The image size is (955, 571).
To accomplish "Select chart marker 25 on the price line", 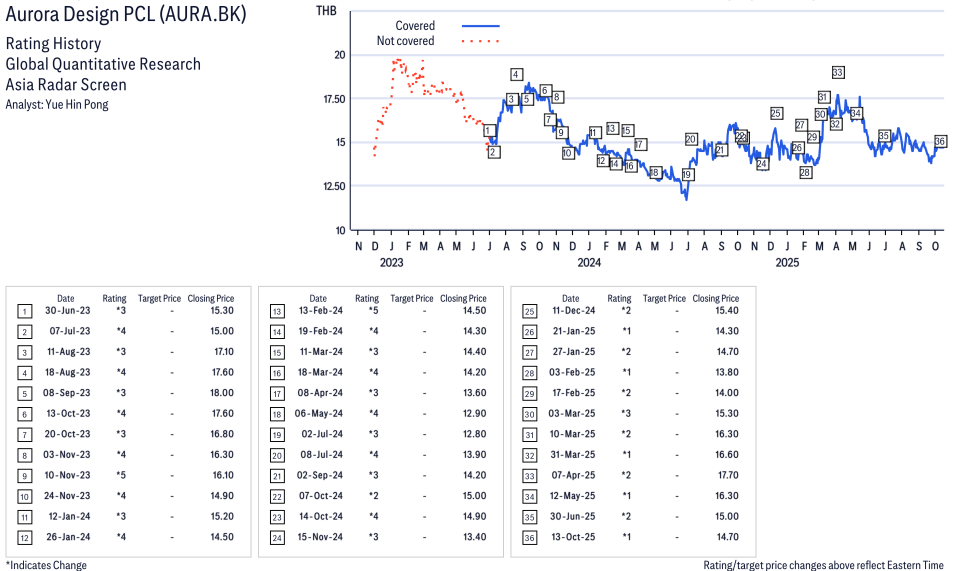I will point(776,113).
